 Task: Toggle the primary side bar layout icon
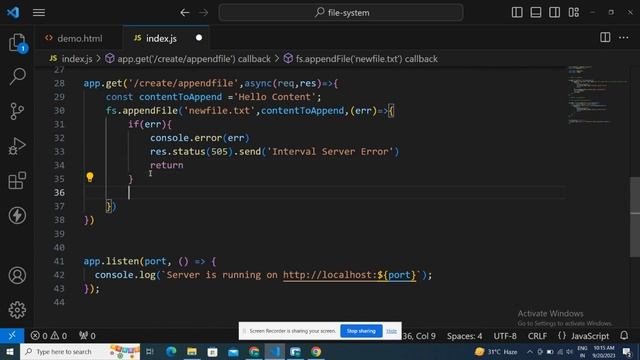[x=517, y=12]
